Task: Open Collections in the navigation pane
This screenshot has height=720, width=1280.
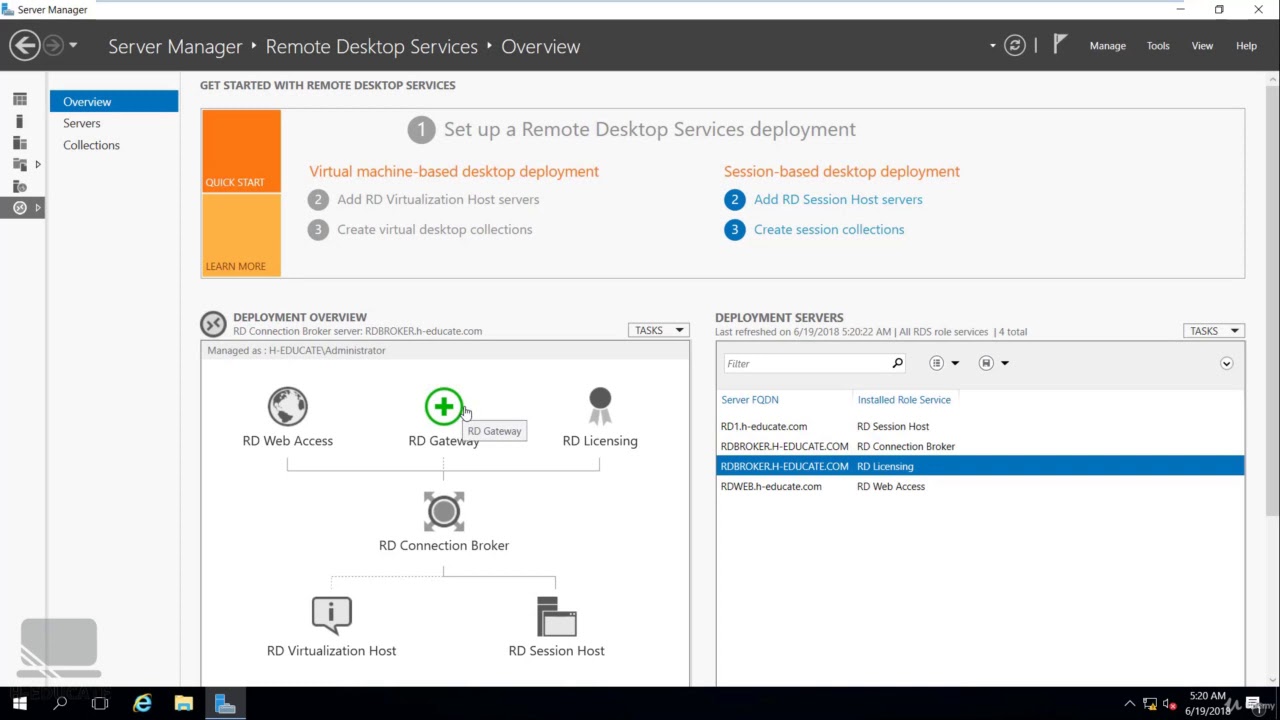Action: [91, 145]
